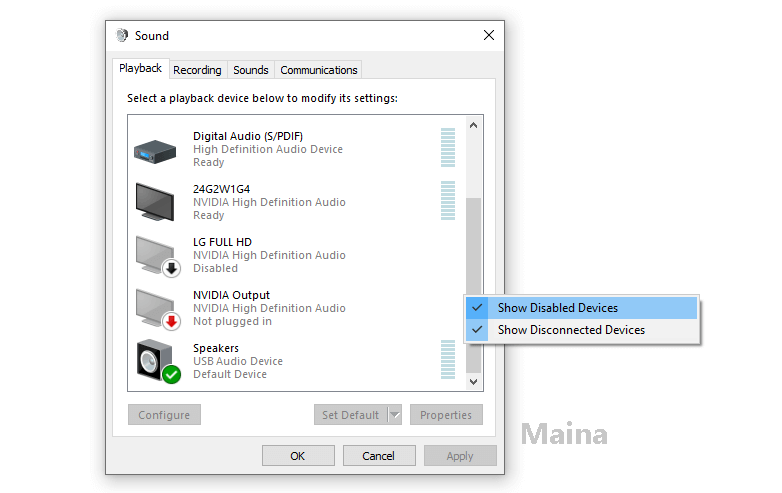Image resolution: width=782 pixels, height=493 pixels.
Task: Click 'High Definition Audio Device' description
Action: 268,149
